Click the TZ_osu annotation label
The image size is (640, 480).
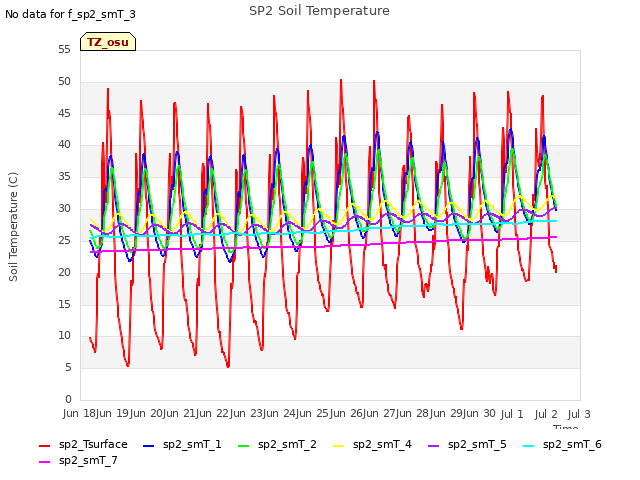click(108, 42)
